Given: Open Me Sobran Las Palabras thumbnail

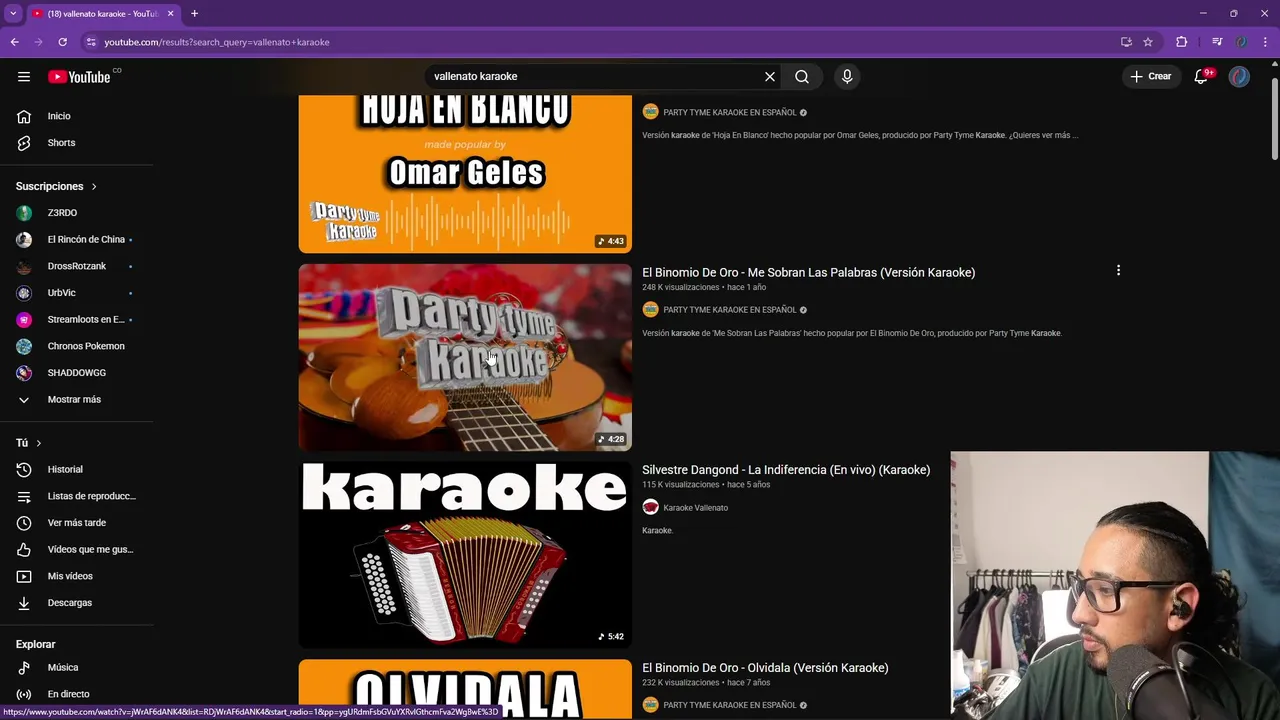Looking at the screenshot, I should (x=465, y=357).
